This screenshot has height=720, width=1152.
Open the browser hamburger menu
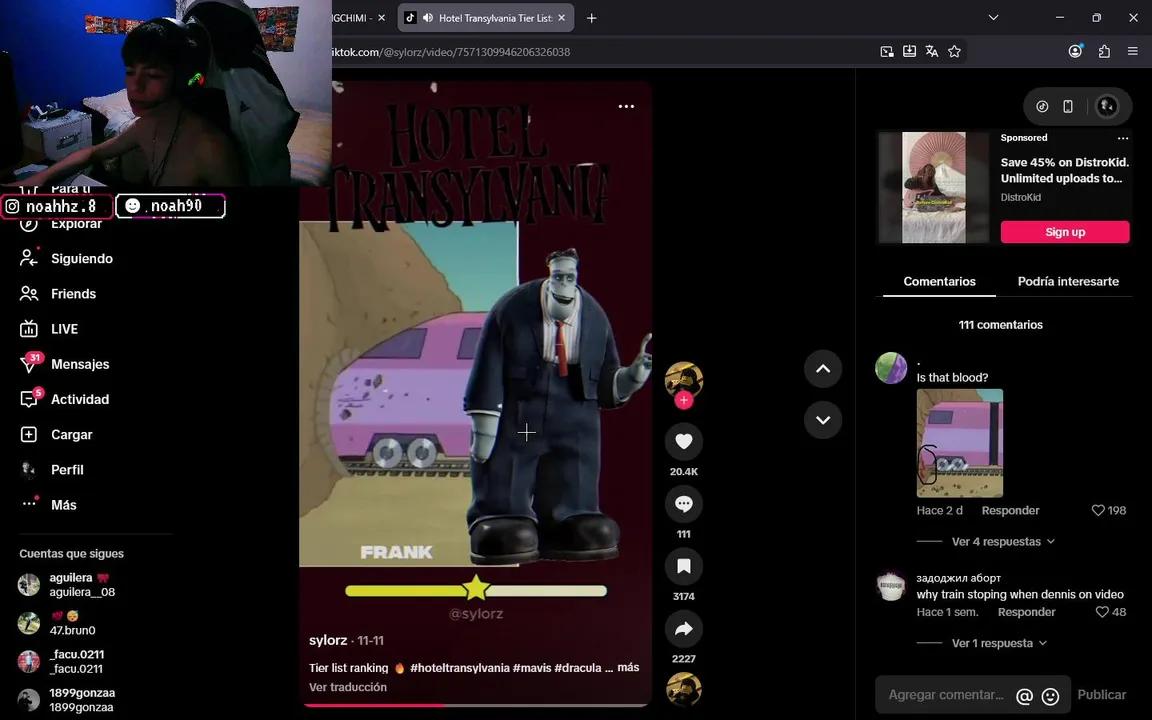(x=1132, y=51)
